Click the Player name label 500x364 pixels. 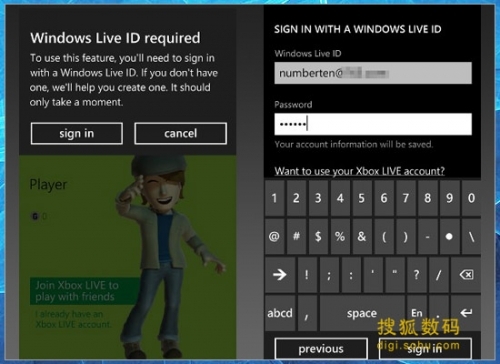click(x=48, y=185)
